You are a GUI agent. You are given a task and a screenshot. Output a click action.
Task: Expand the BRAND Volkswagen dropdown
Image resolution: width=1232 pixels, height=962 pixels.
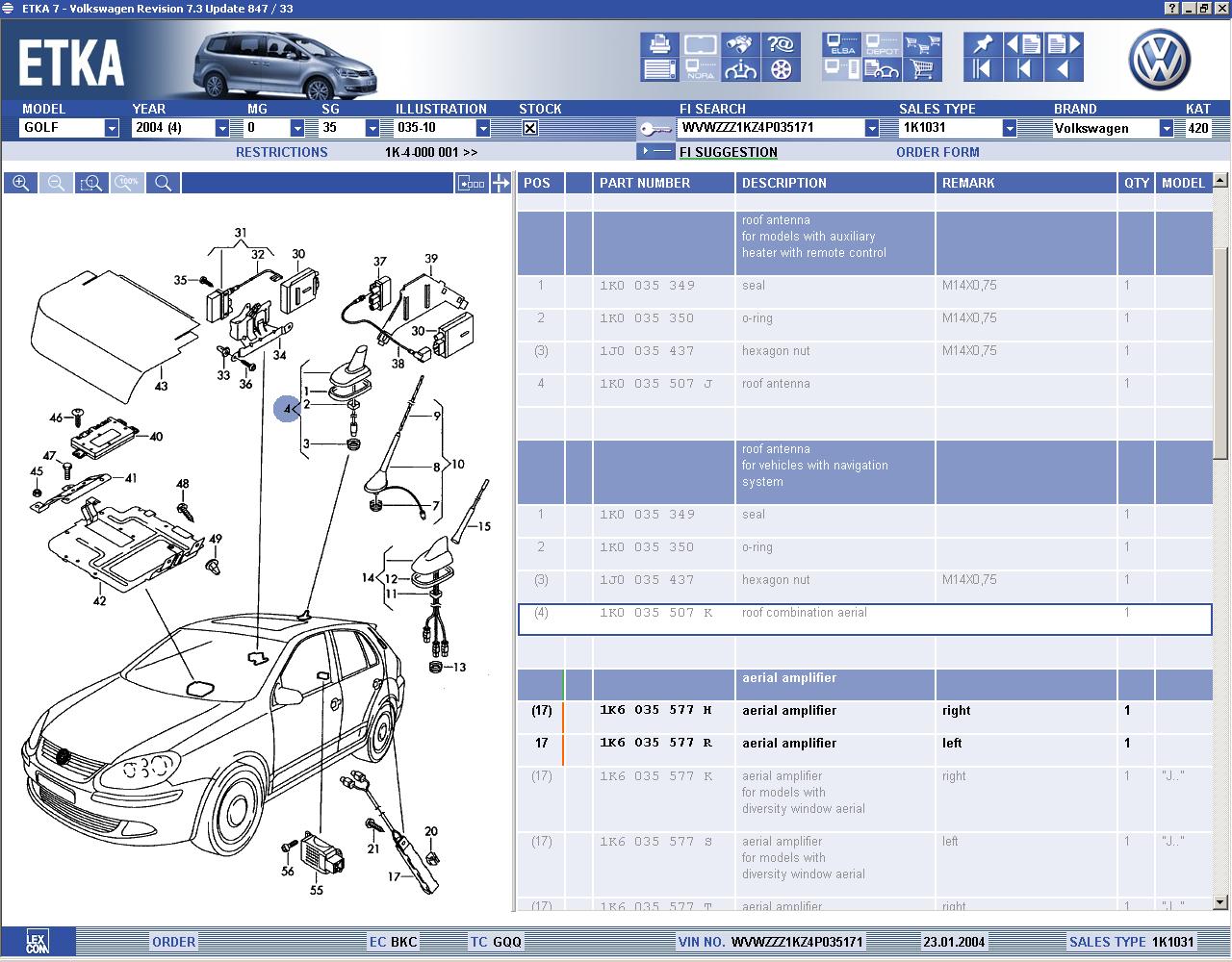pos(1166,128)
